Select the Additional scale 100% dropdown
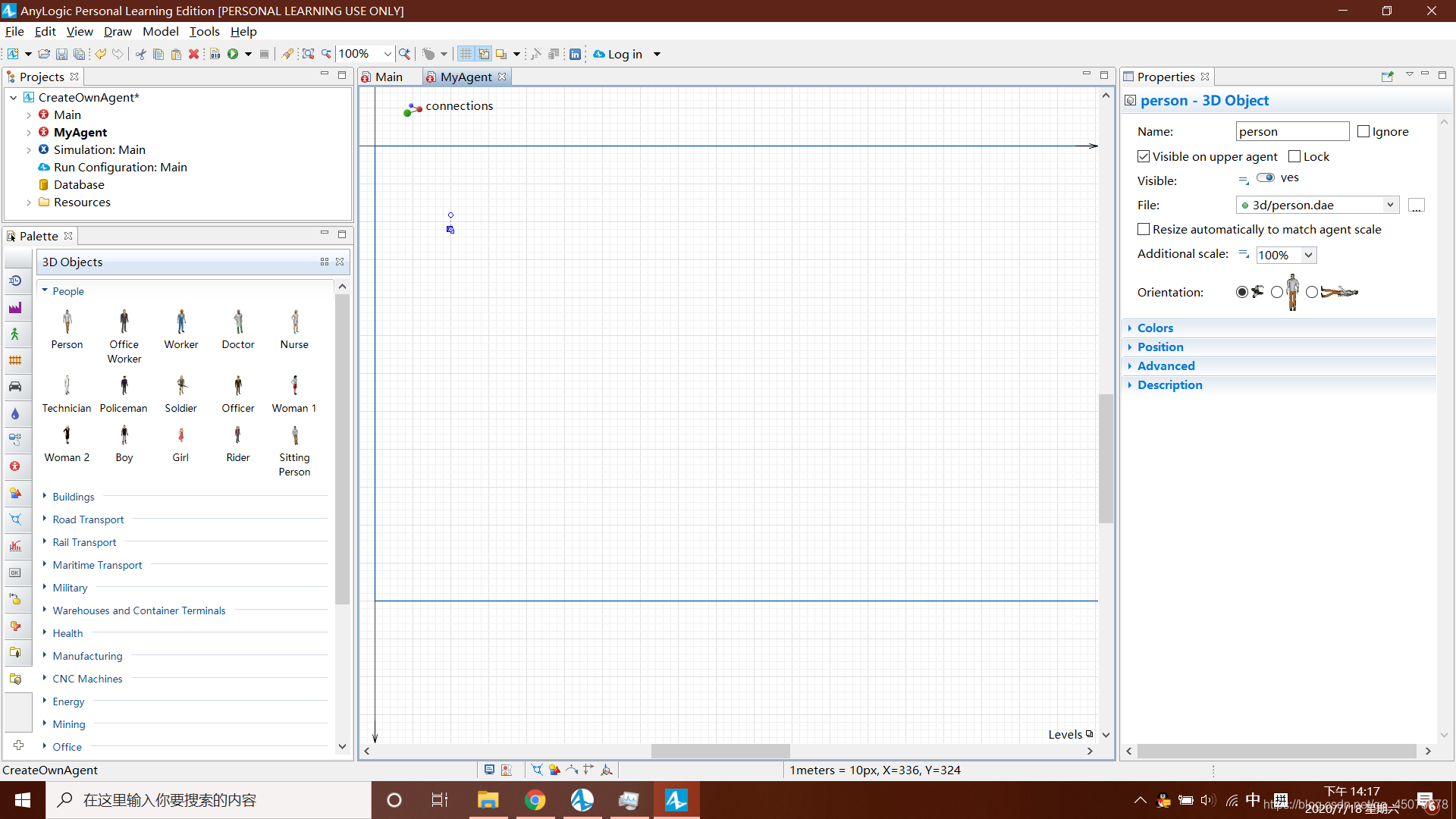The height and width of the screenshot is (819, 1456). [1284, 253]
